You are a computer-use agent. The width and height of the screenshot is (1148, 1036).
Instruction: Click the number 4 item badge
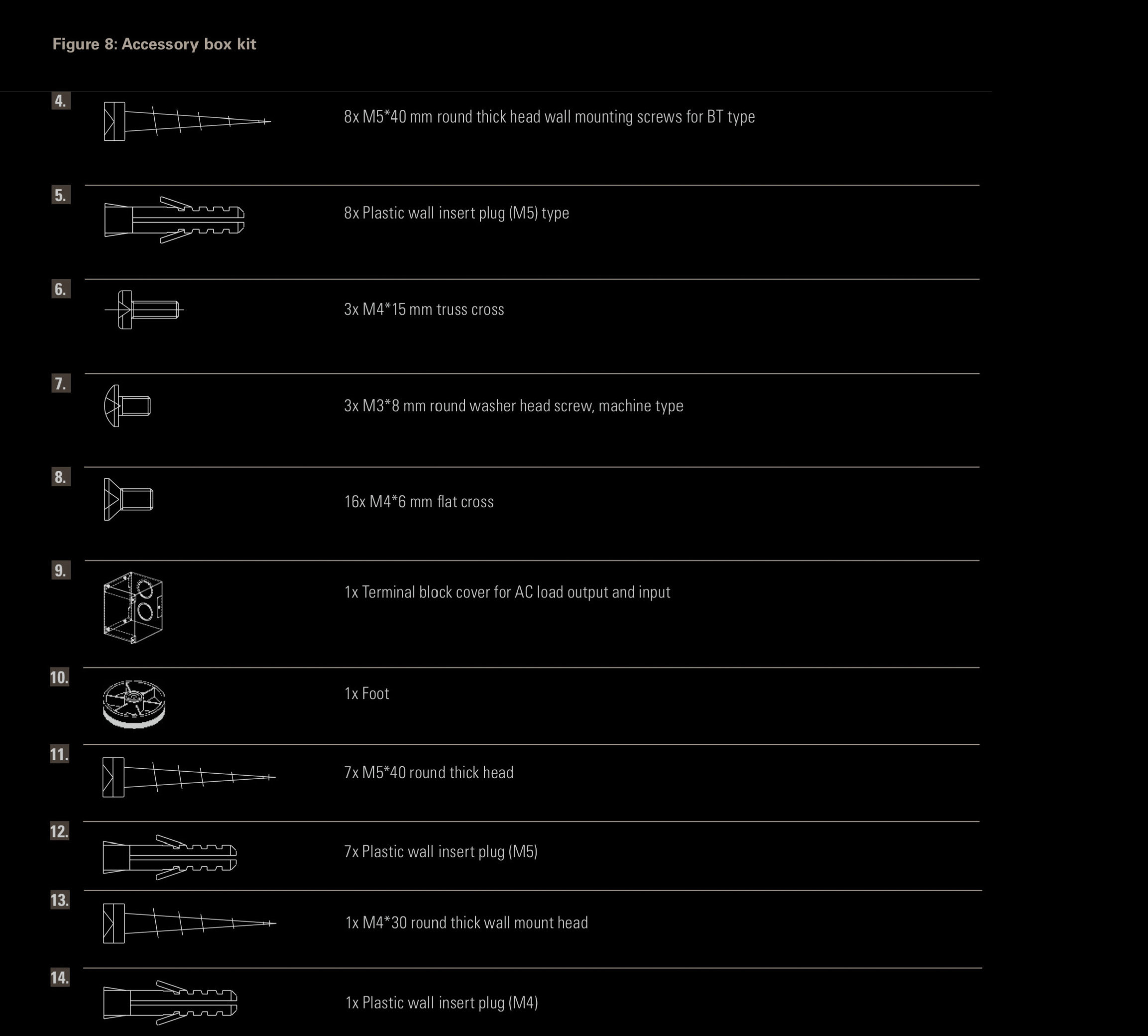point(60,101)
